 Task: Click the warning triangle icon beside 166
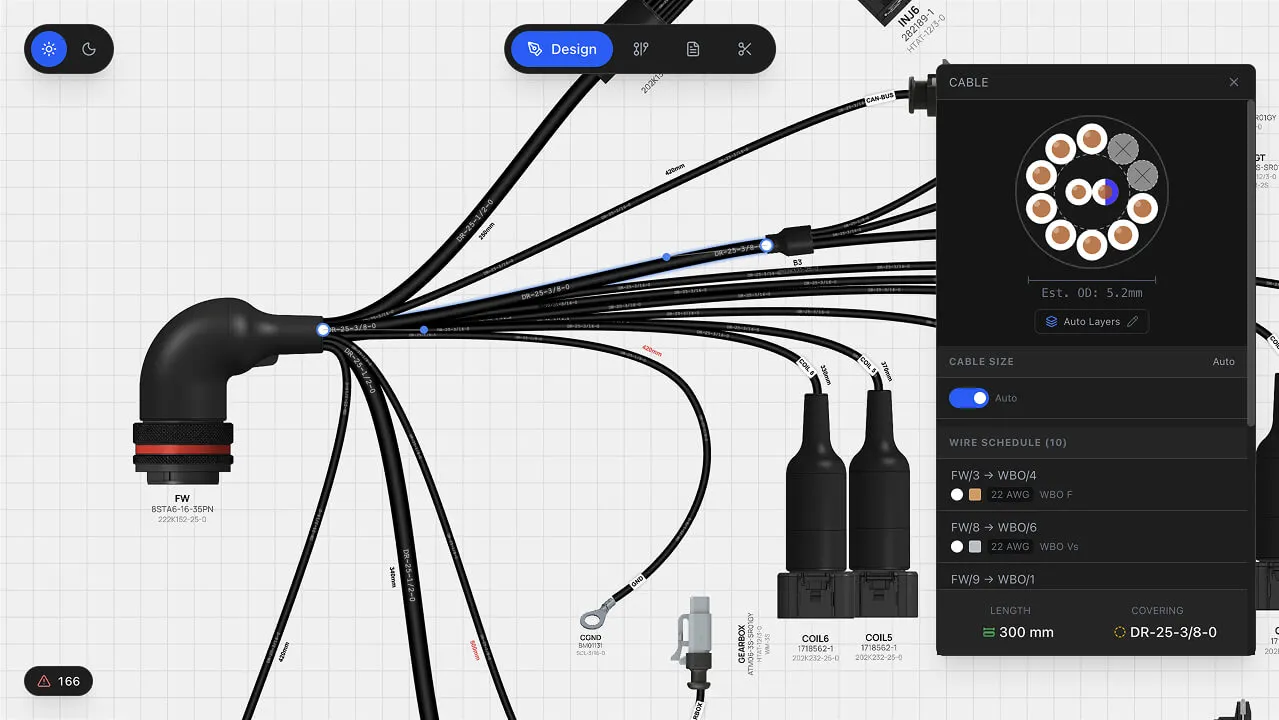[x=44, y=682]
